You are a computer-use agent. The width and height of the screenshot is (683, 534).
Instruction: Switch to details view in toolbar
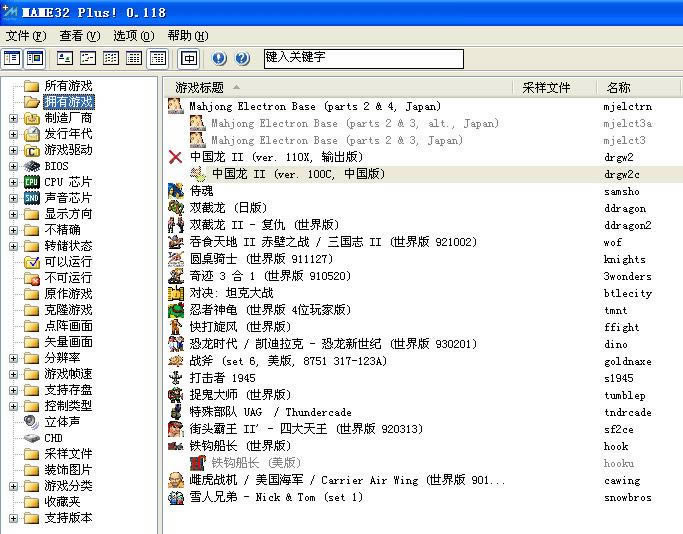[x=135, y=59]
